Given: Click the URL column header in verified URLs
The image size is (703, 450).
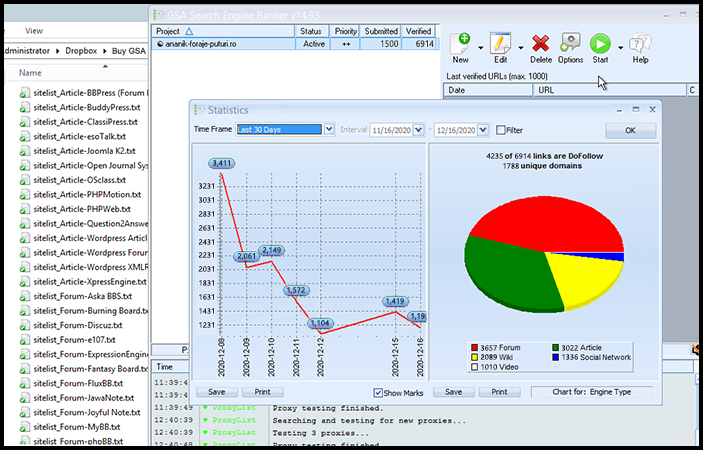Looking at the screenshot, I should 610,90.
